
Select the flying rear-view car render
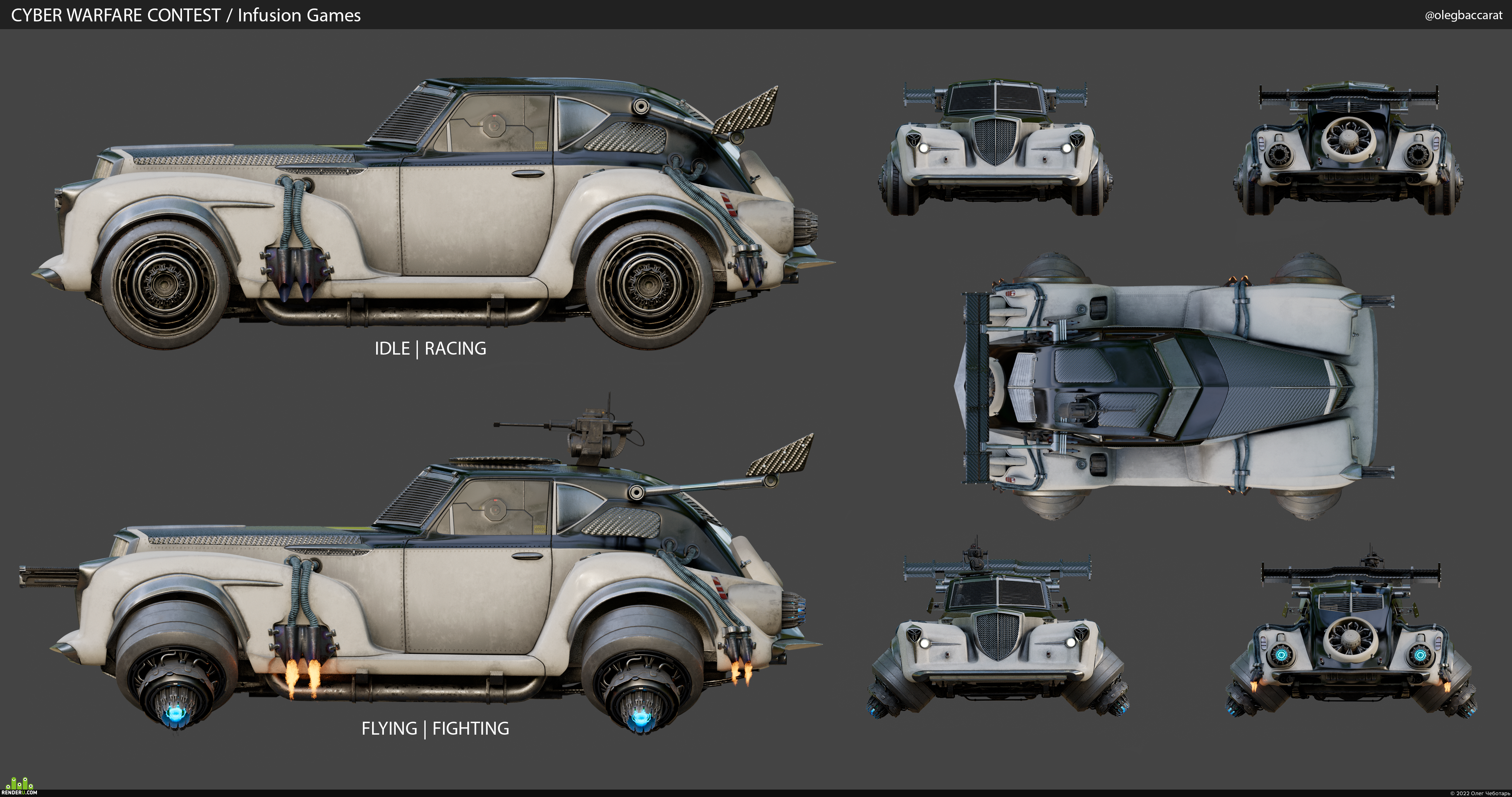[x=1351, y=631]
